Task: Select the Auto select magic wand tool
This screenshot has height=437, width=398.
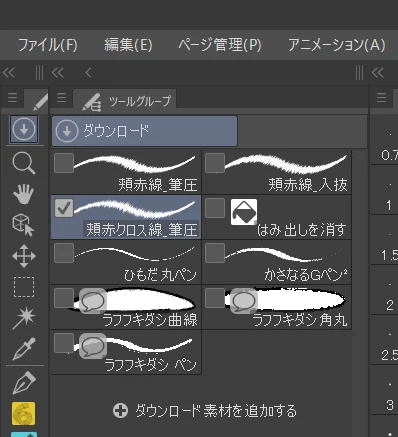Action: tap(24, 318)
